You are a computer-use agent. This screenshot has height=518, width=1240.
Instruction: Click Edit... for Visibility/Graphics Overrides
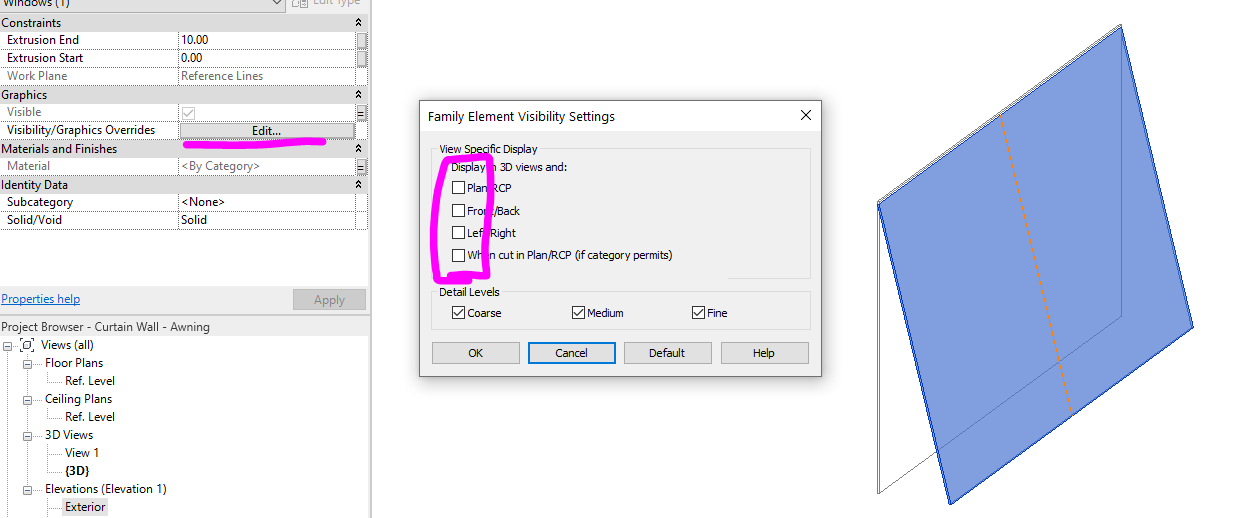point(267,130)
